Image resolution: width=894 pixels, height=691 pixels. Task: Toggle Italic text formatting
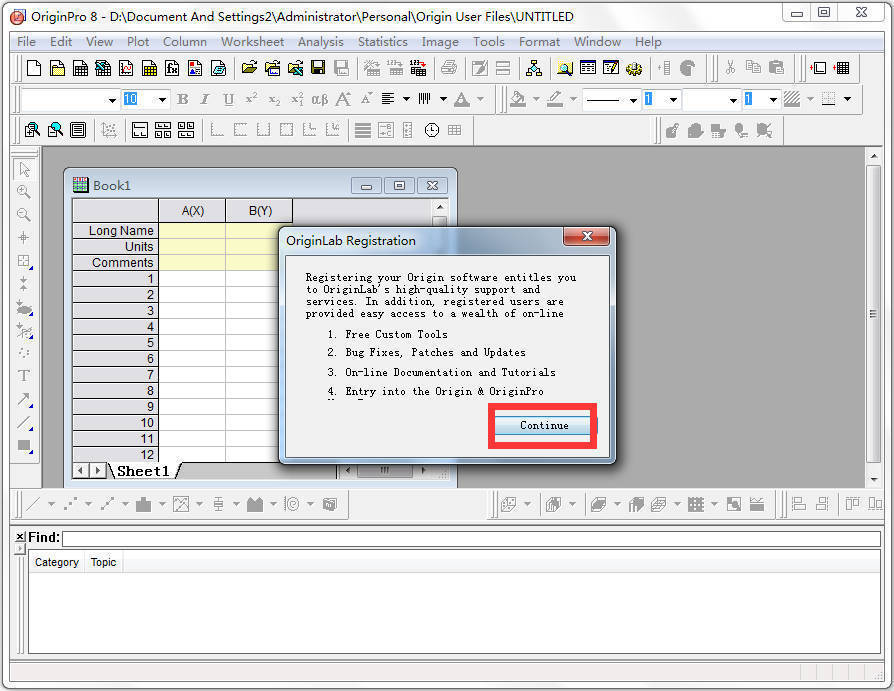pyautogui.click(x=205, y=99)
